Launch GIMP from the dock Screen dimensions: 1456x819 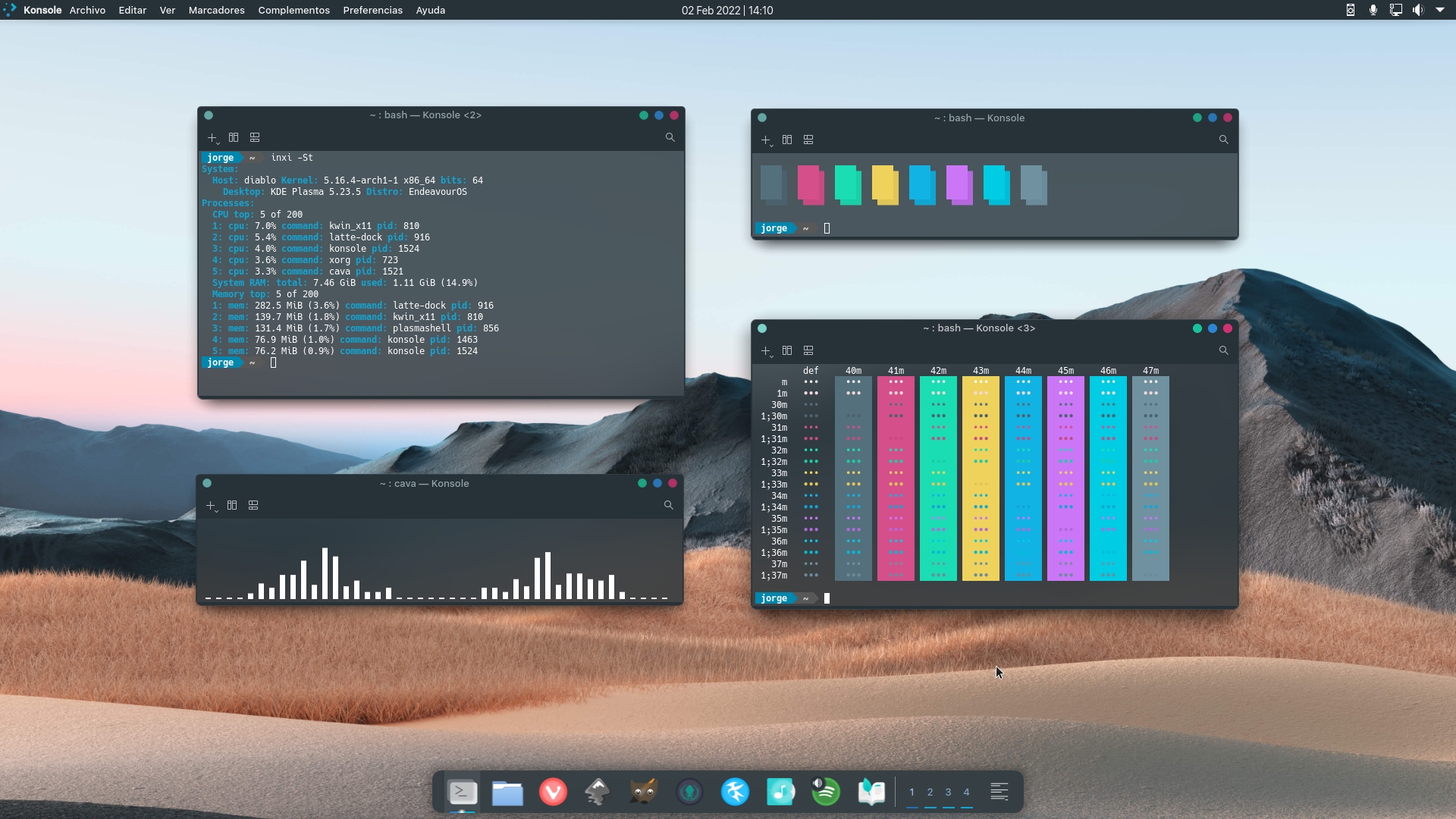tap(642, 792)
